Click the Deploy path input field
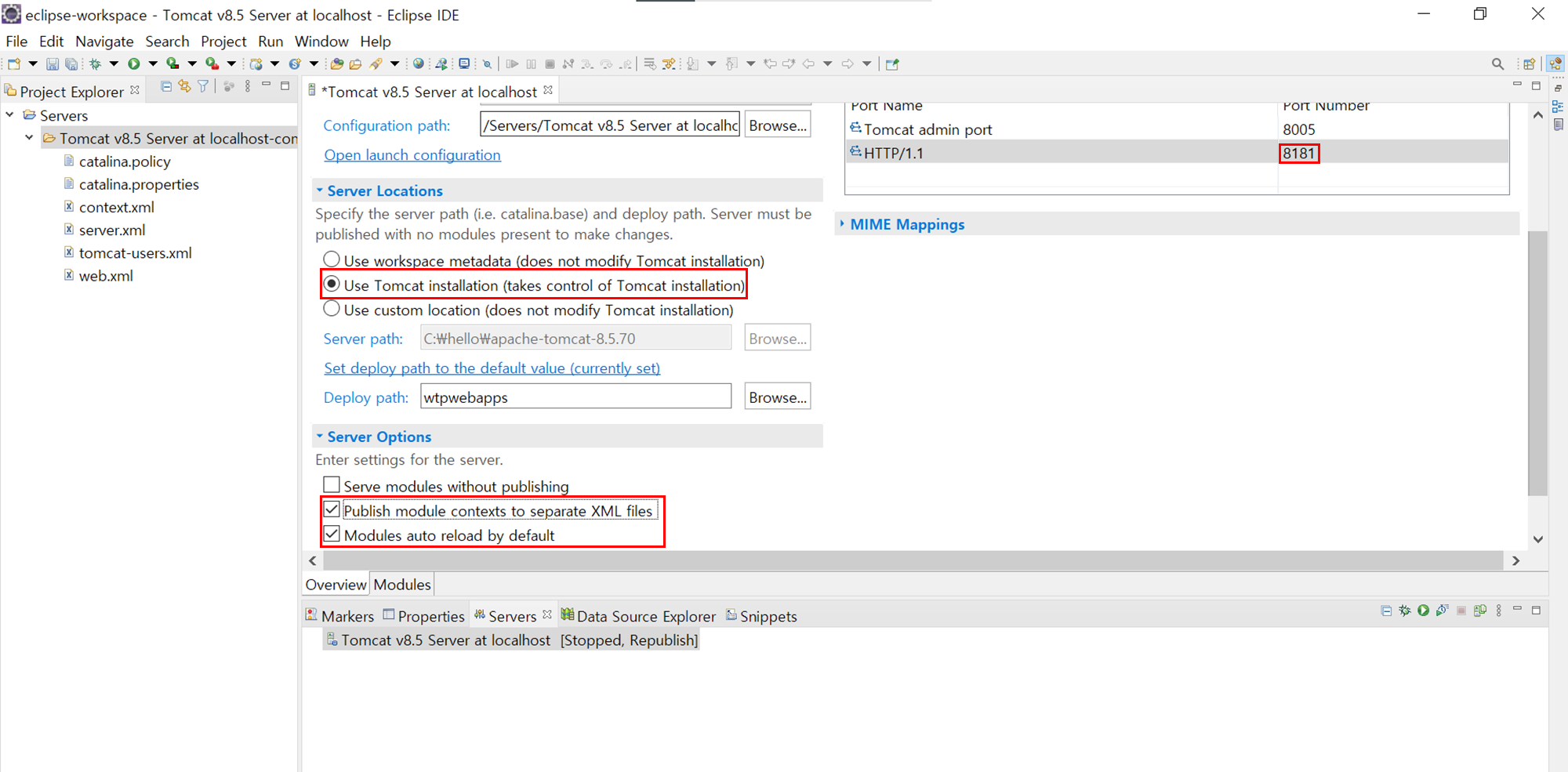 click(575, 397)
